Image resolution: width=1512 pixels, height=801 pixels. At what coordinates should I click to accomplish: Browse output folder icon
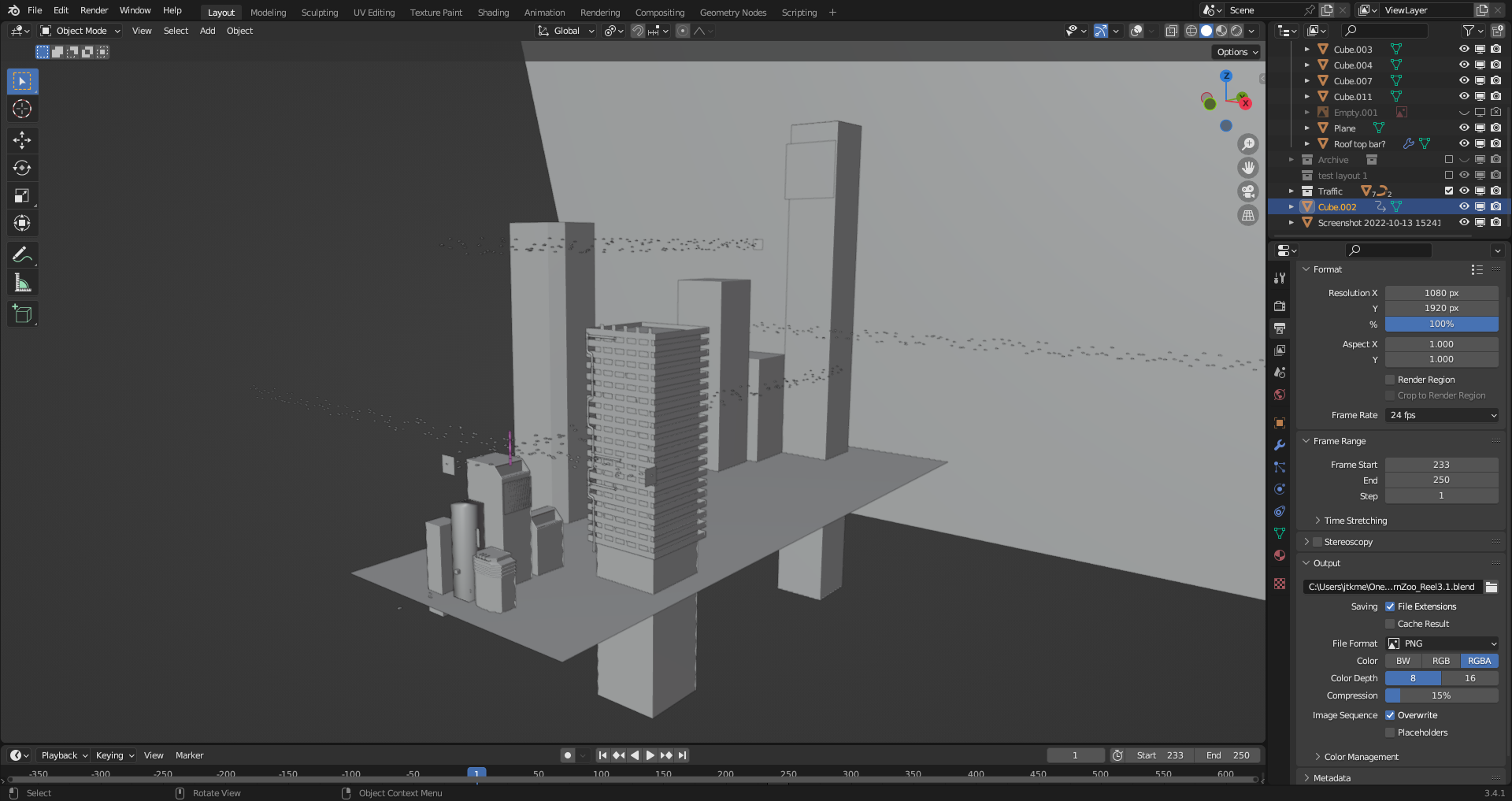(x=1491, y=587)
